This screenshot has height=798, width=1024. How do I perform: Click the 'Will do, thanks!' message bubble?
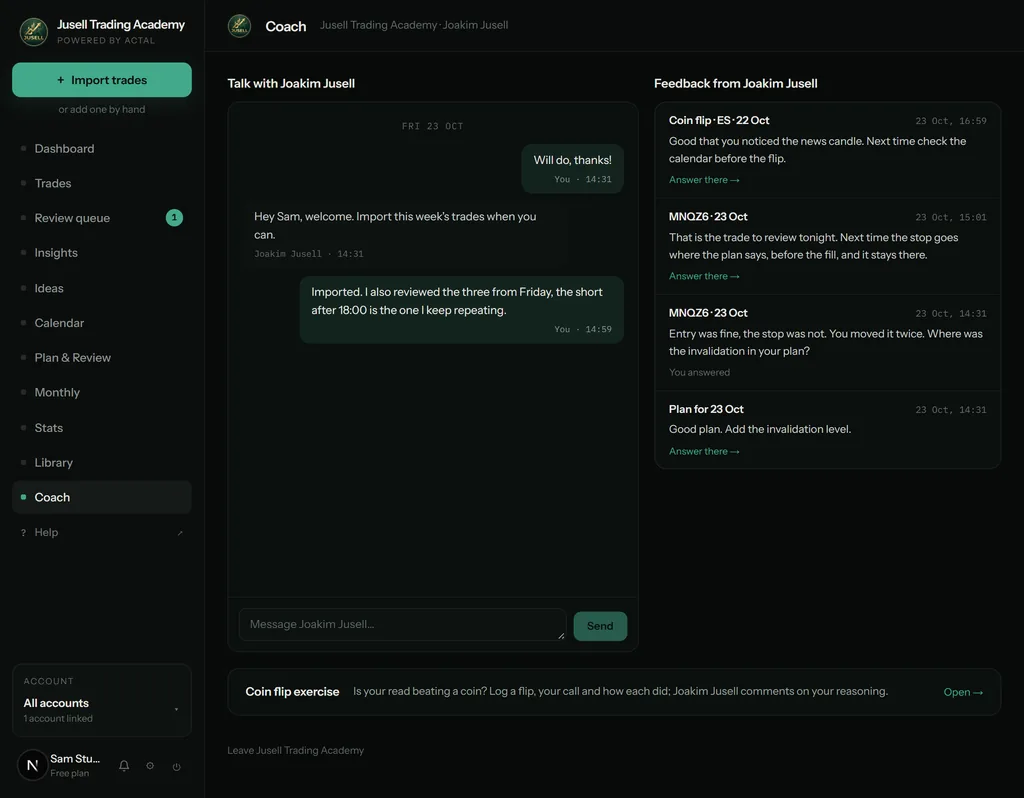[573, 168]
